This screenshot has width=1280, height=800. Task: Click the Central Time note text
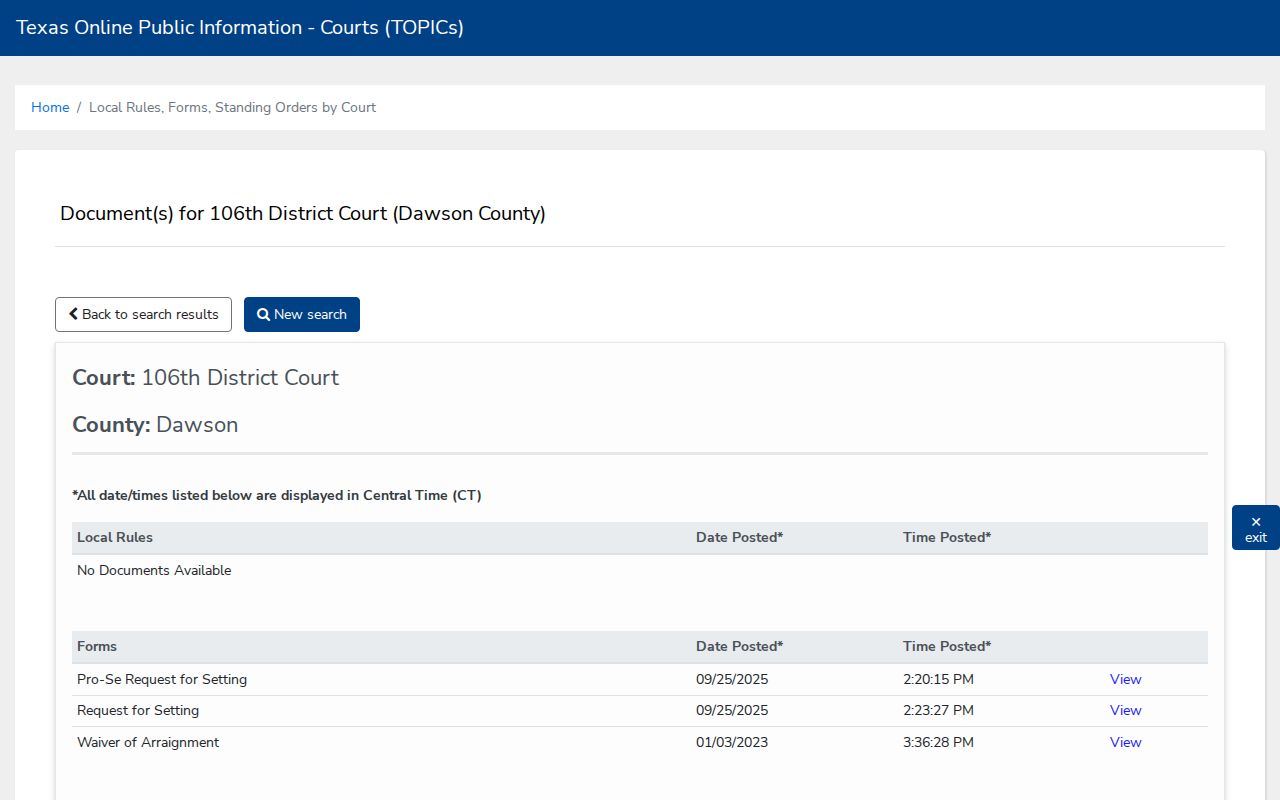(277, 495)
